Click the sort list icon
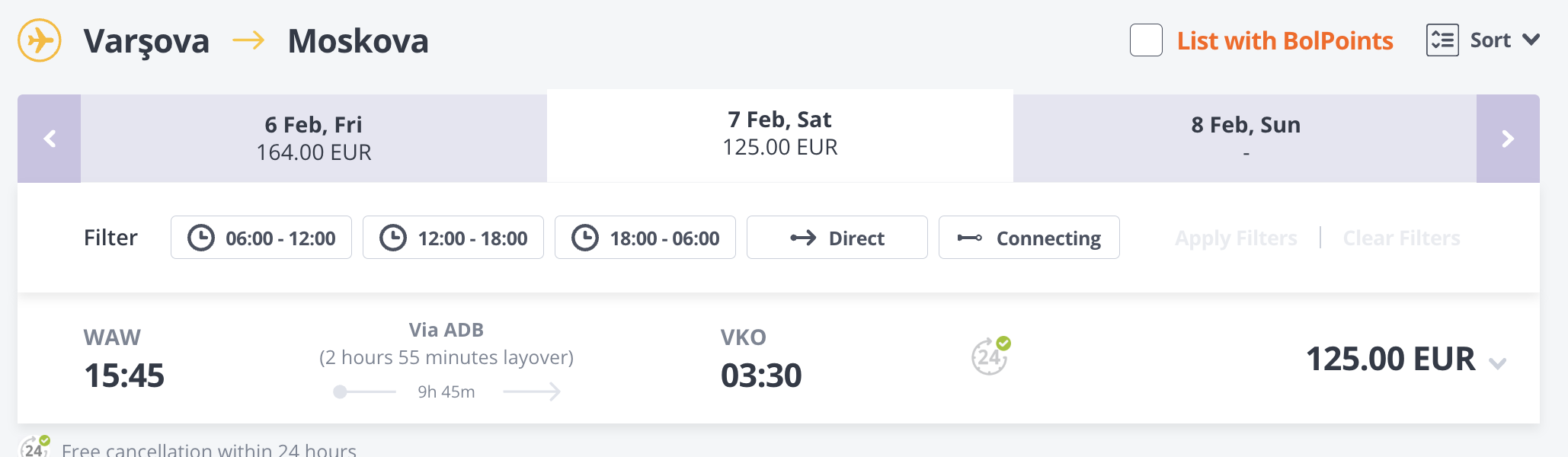 [1442, 40]
